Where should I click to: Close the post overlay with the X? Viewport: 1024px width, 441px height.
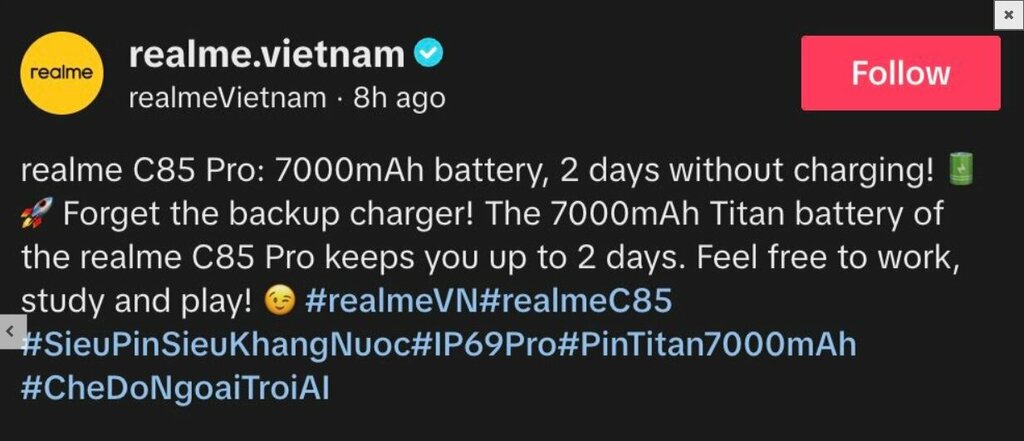(1008, 15)
